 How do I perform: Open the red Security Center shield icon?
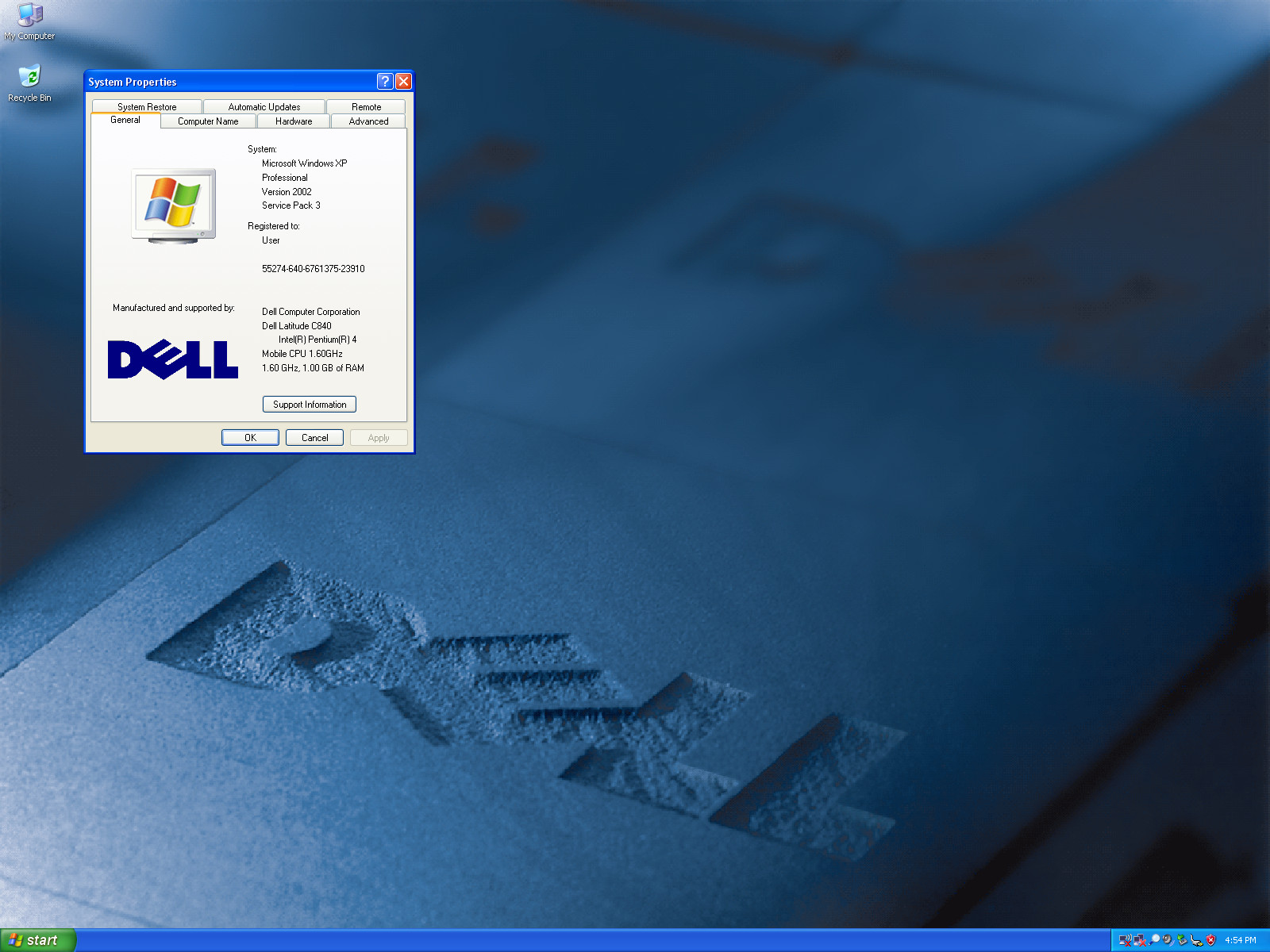1210,940
